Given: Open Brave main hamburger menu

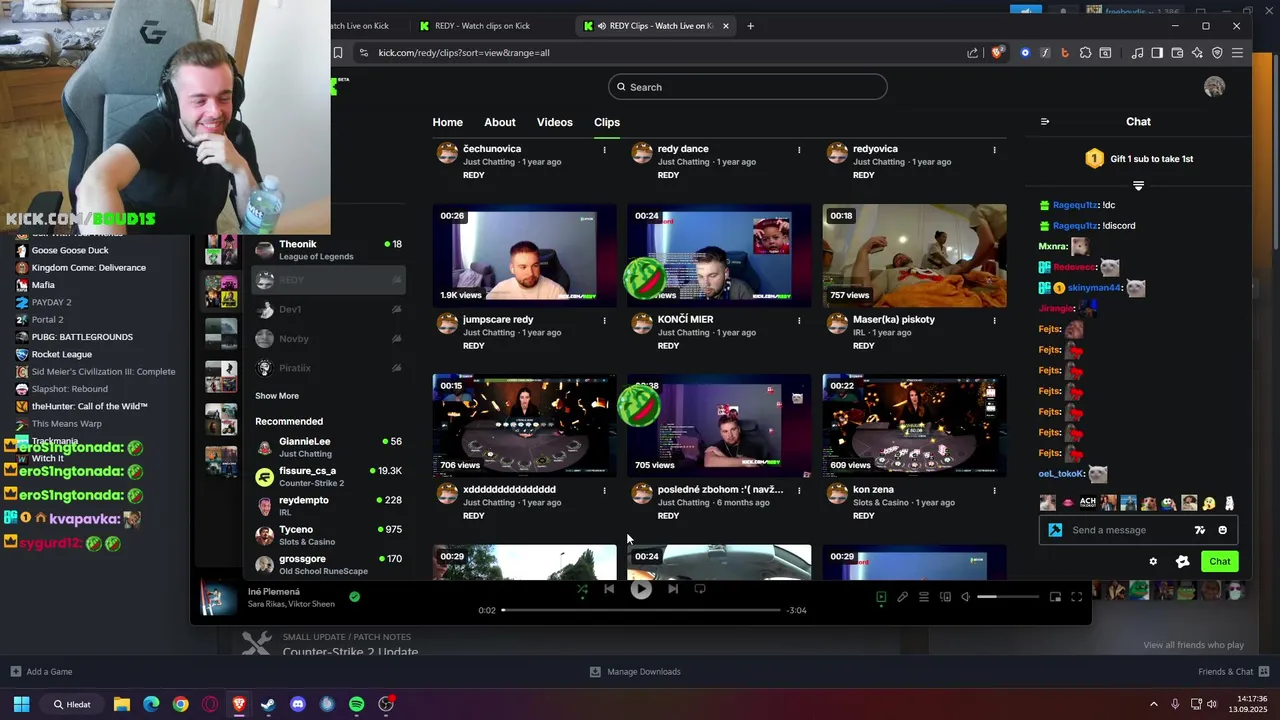Looking at the screenshot, I should point(1238,53).
